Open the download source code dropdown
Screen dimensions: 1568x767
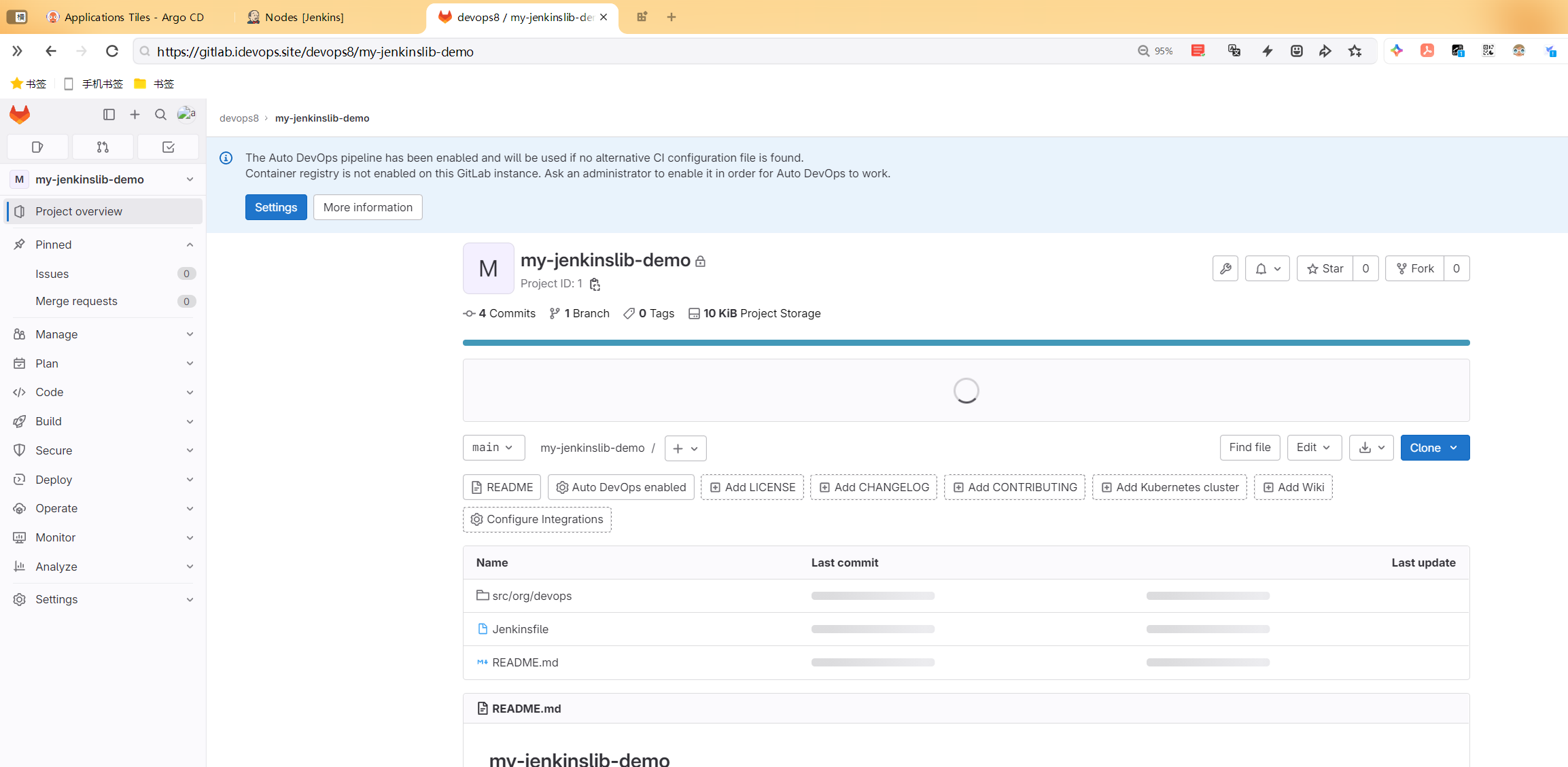tap(1372, 448)
